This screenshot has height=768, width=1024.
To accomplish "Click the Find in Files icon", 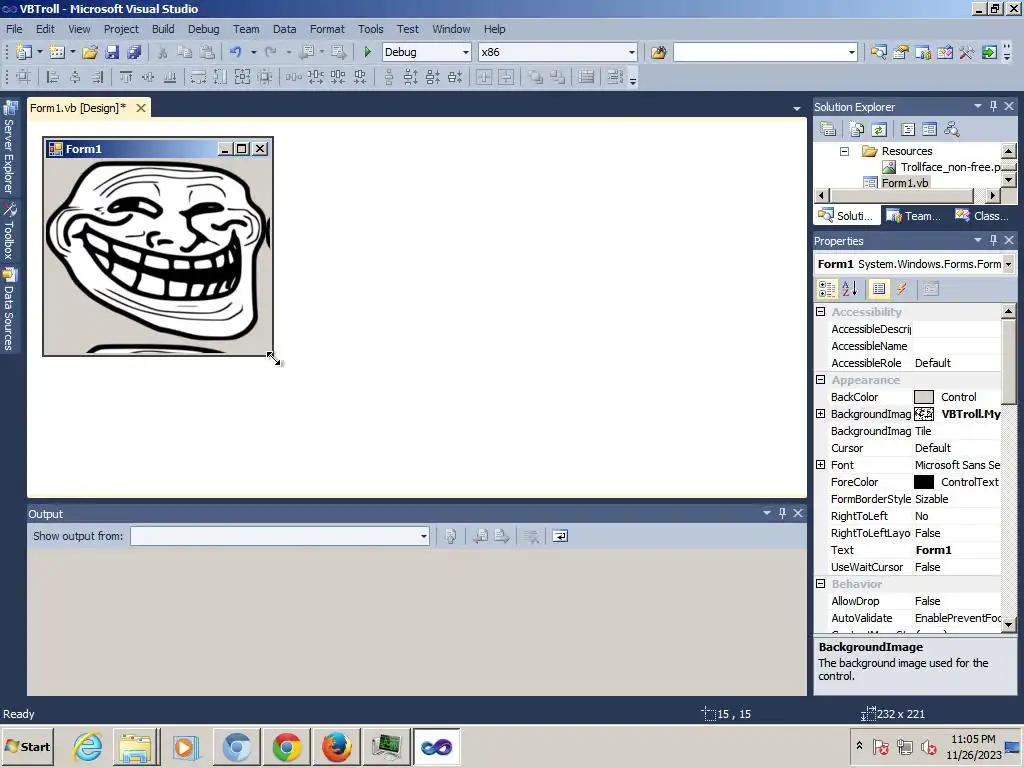I will 658,52.
